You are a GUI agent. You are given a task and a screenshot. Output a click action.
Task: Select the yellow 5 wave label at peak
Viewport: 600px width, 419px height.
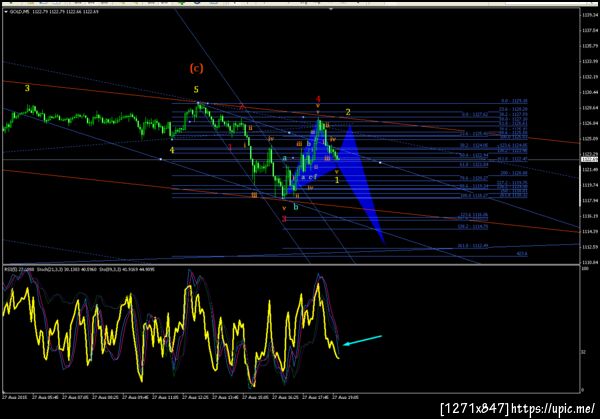click(196, 90)
